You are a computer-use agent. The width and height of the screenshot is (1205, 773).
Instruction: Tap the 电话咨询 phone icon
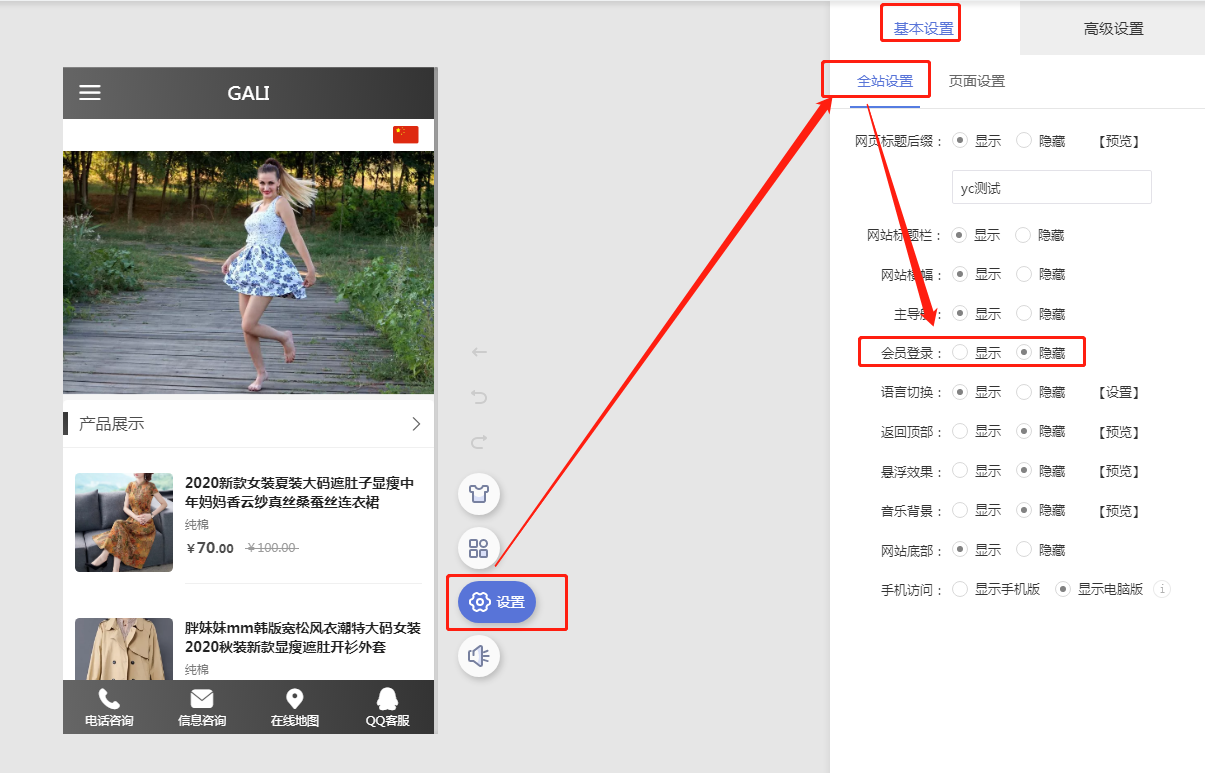(109, 700)
